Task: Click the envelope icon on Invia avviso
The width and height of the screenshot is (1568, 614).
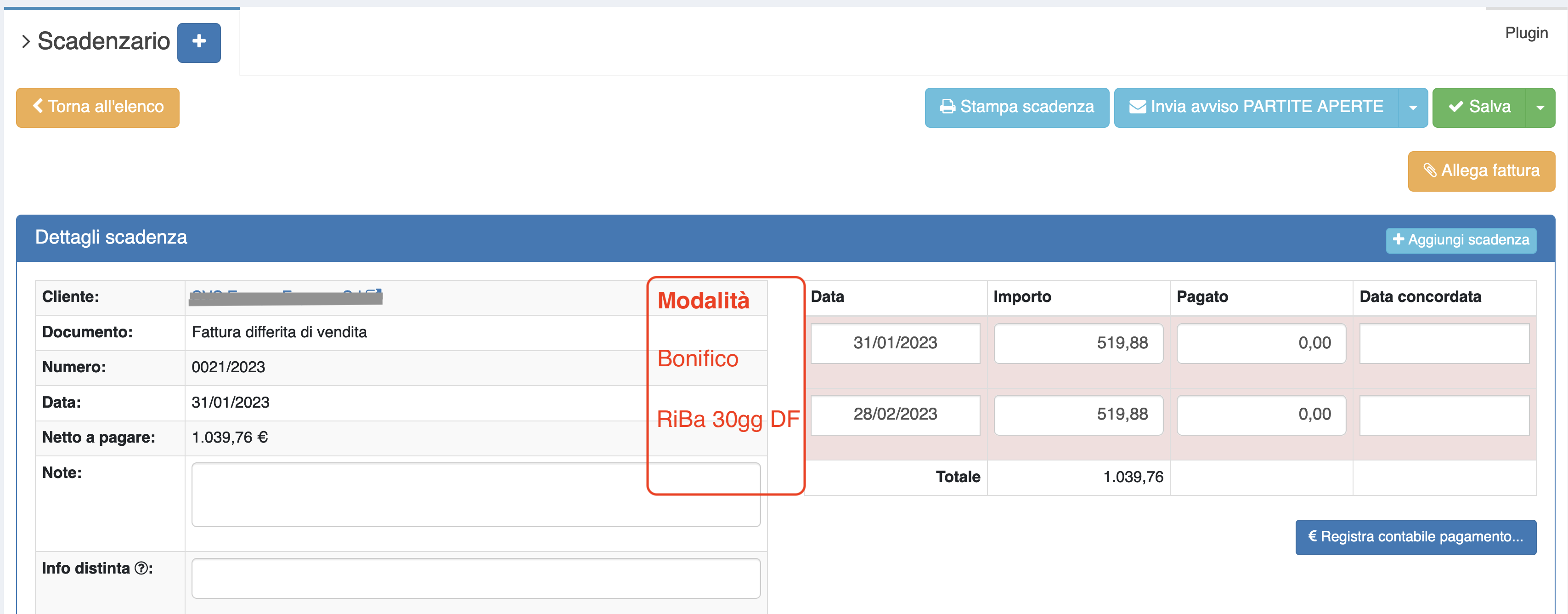Action: tap(1137, 107)
